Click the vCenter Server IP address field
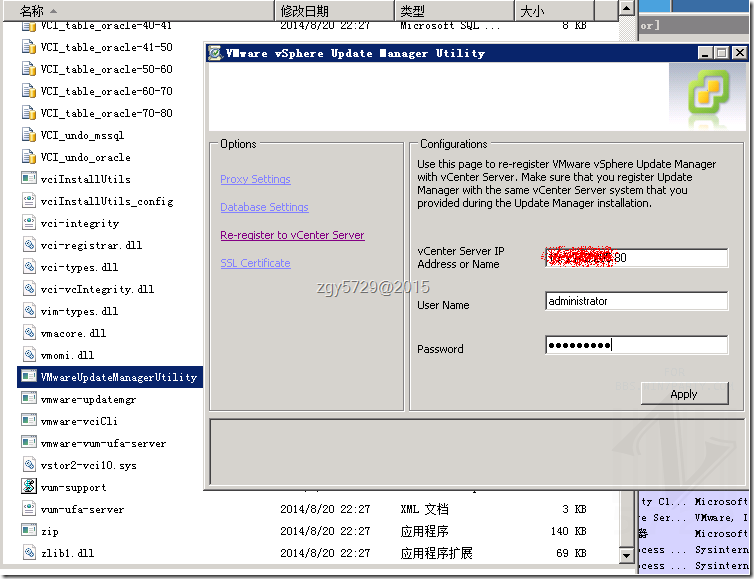This screenshot has height=579, width=754. tap(637, 258)
